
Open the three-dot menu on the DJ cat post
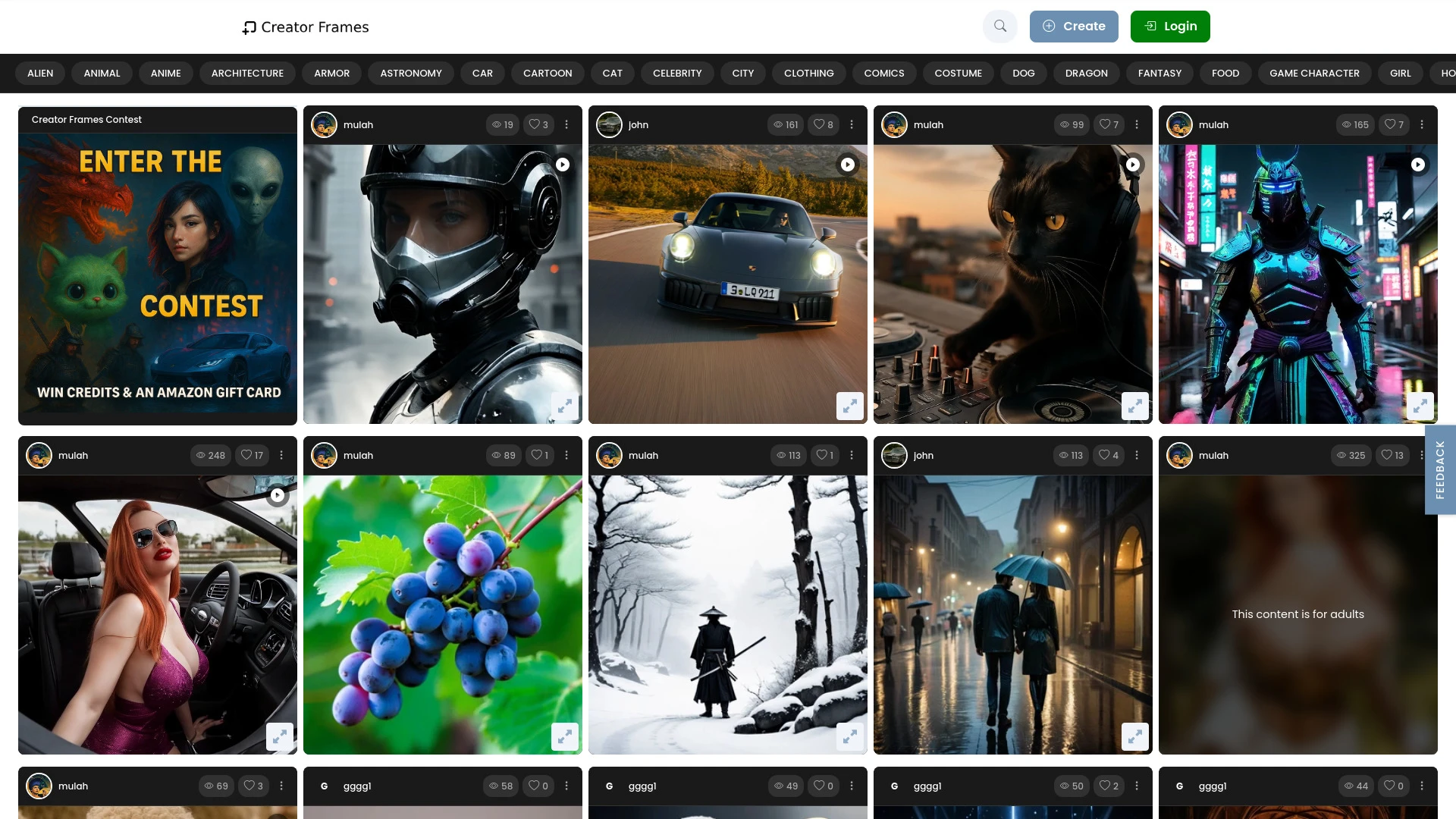click(x=1136, y=124)
